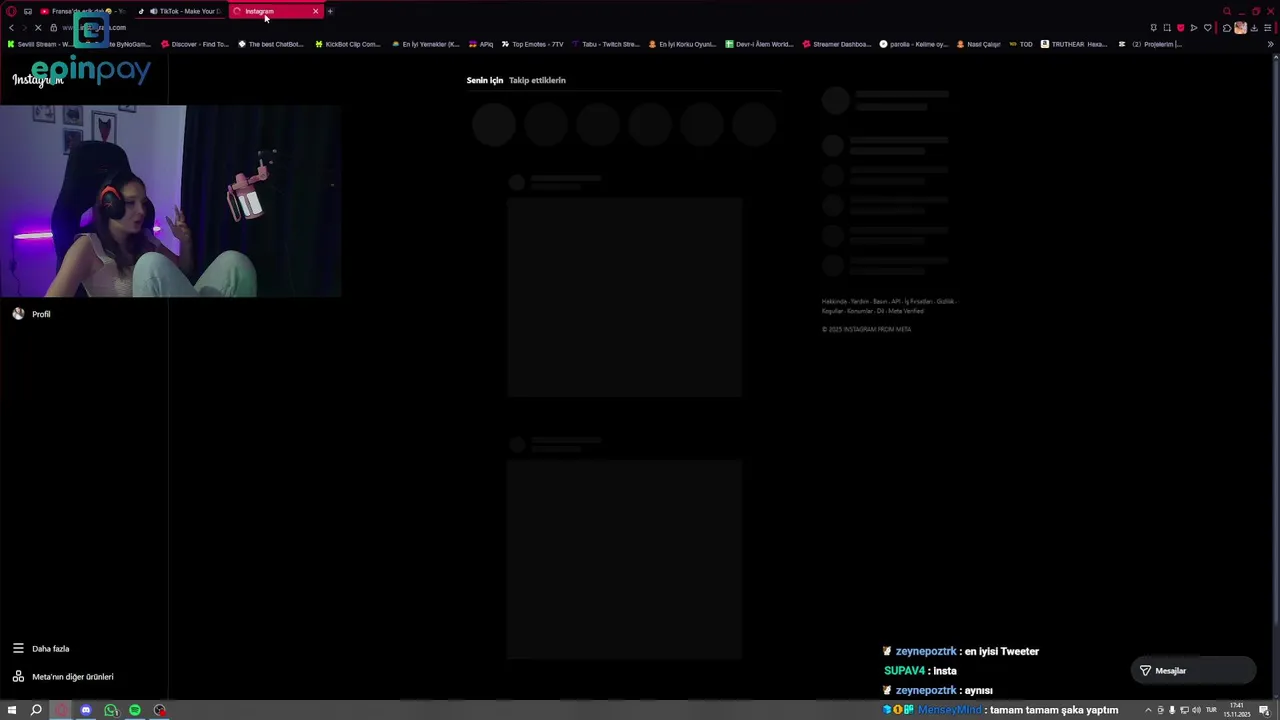1280x720 pixels.
Task: Open the APIq bookmark
Action: [x=481, y=44]
